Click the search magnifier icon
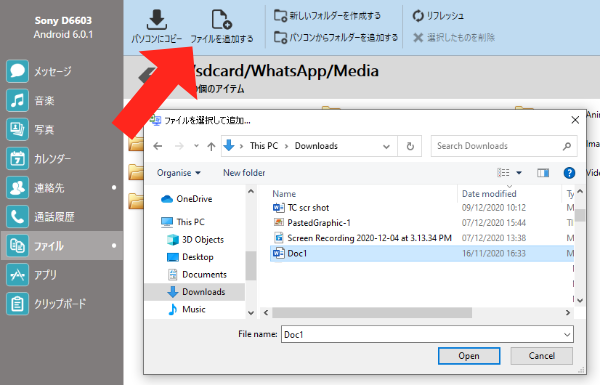The width and height of the screenshot is (600, 385). tap(567, 146)
